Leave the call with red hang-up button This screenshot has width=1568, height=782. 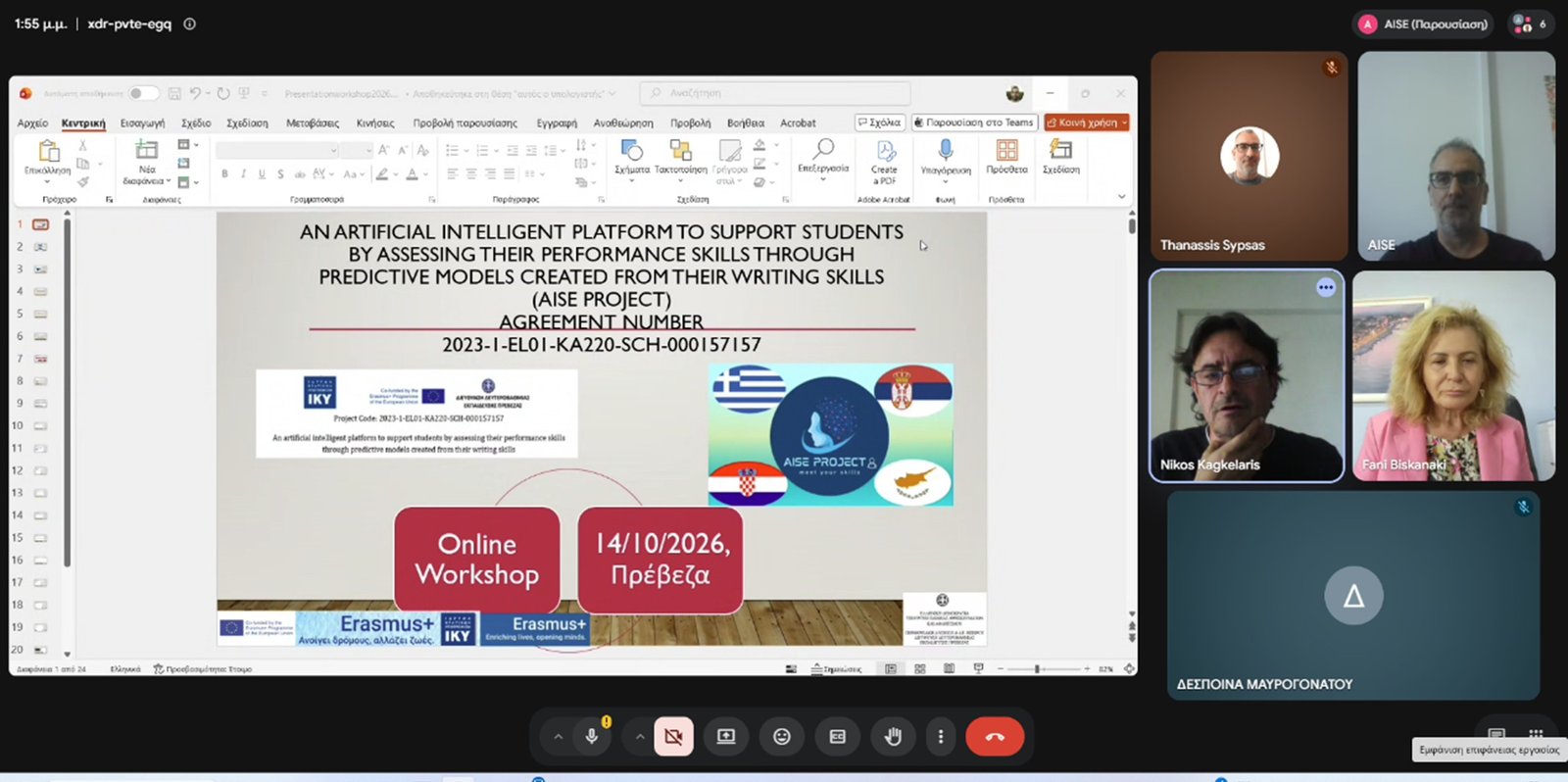tap(995, 737)
